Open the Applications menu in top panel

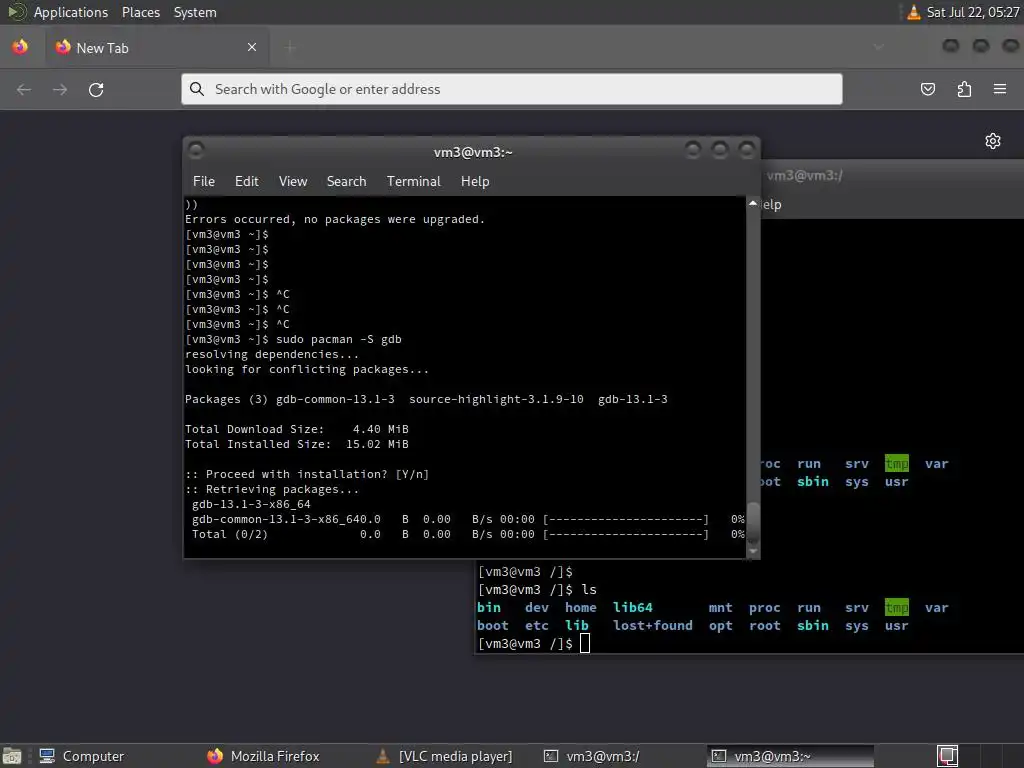71,12
